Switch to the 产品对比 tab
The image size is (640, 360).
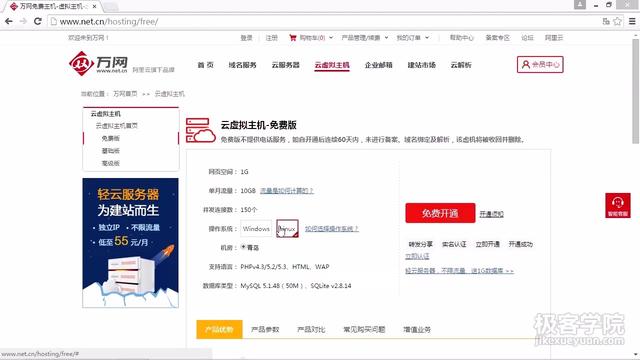(x=311, y=329)
